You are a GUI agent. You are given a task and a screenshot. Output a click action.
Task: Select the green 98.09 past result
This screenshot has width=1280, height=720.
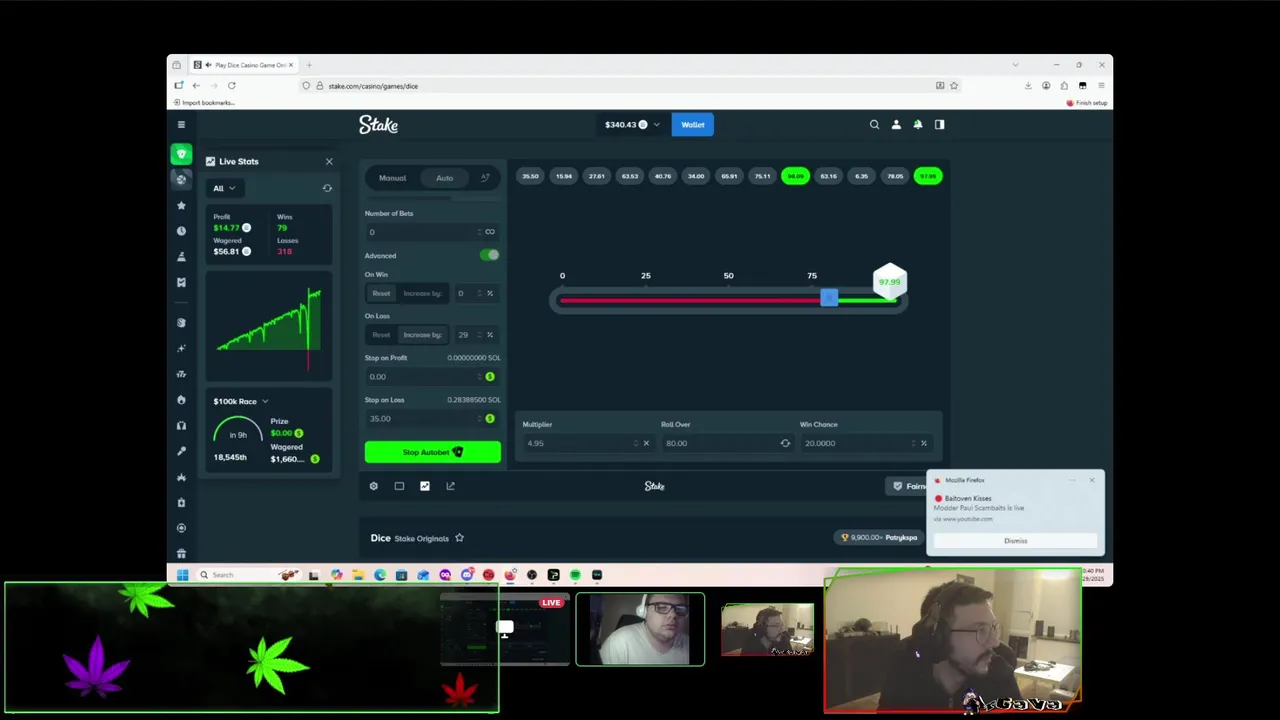coord(795,176)
